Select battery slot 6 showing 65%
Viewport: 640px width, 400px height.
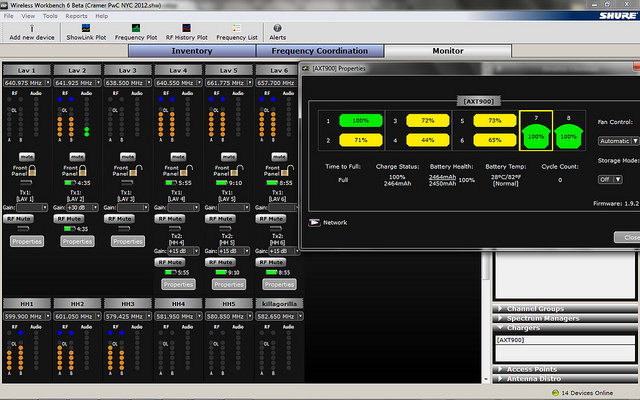[x=495, y=140]
